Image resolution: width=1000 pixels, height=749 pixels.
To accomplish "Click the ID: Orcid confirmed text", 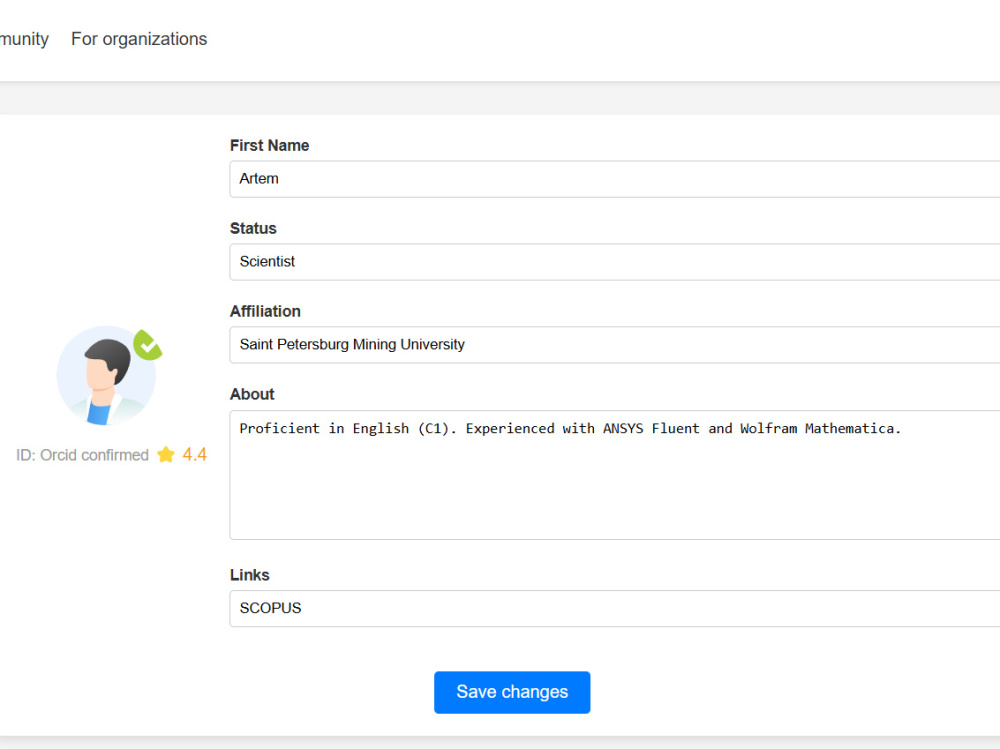I will 82,455.
